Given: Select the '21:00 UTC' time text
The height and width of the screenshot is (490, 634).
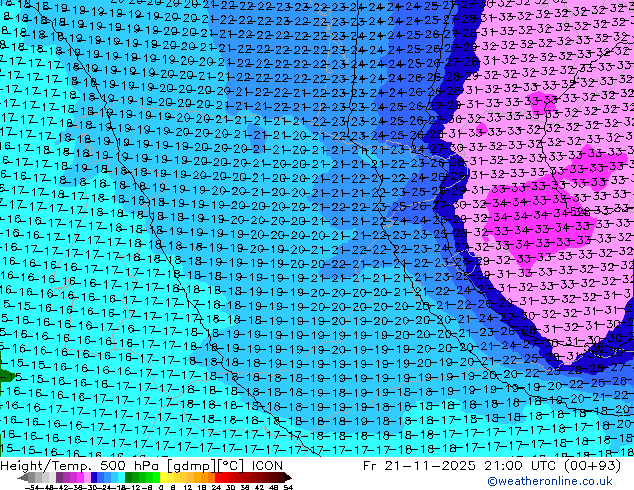Looking at the screenshot, I should click(x=522, y=466).
